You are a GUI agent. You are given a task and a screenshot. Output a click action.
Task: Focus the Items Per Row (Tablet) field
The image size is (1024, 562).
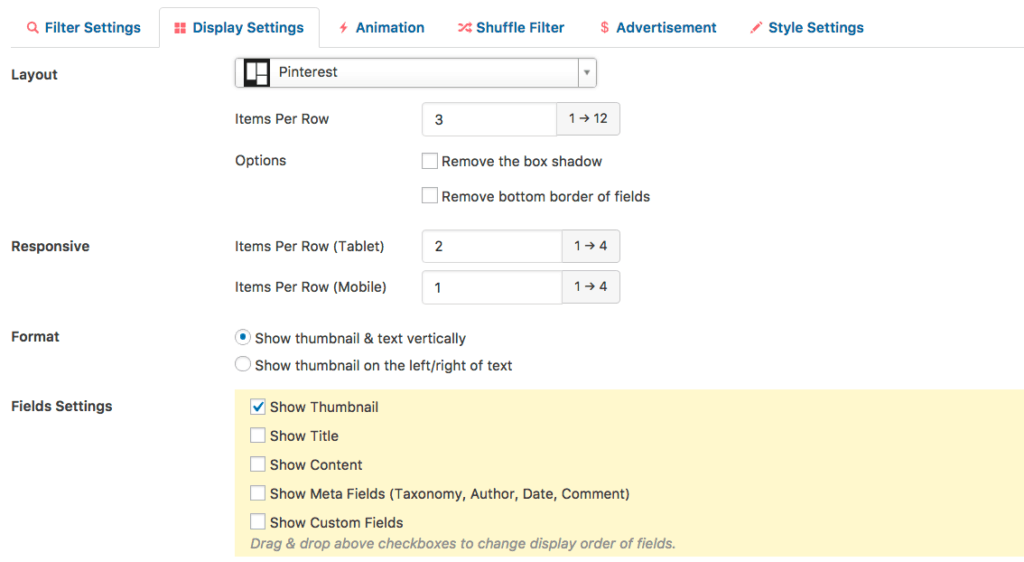(492, 246)
